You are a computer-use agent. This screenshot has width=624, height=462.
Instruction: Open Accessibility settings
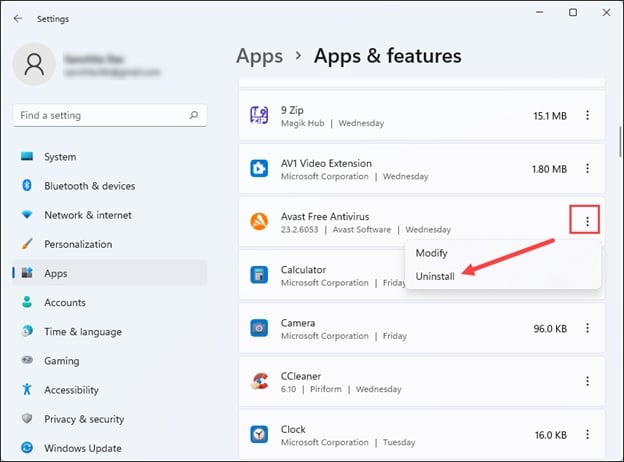coord(110,390)
